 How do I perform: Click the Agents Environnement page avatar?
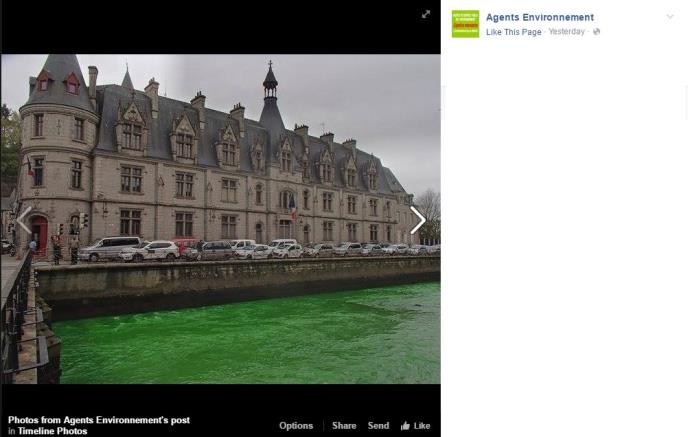465,24
